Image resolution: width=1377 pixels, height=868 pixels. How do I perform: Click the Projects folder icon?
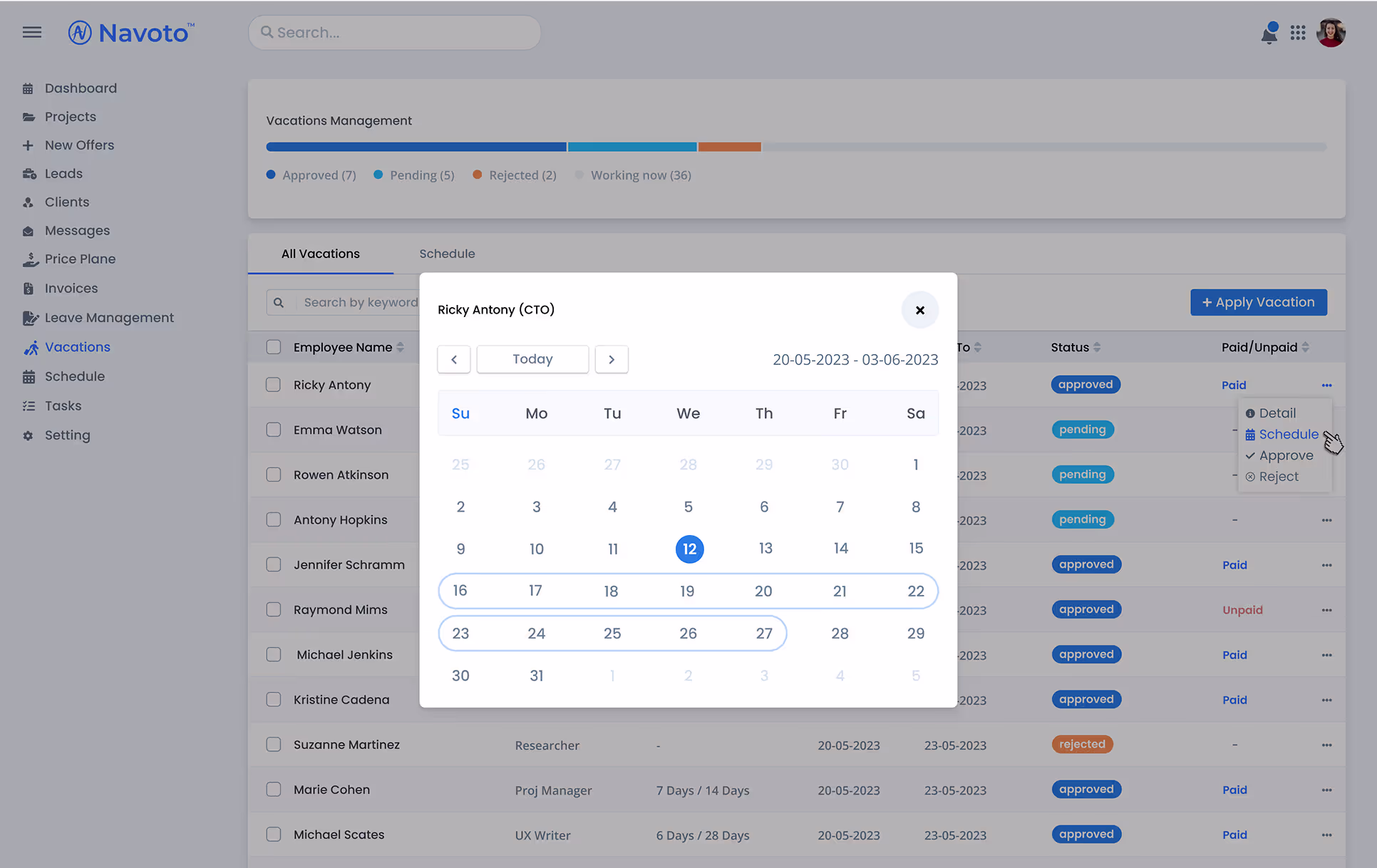(x=29, y=117)
